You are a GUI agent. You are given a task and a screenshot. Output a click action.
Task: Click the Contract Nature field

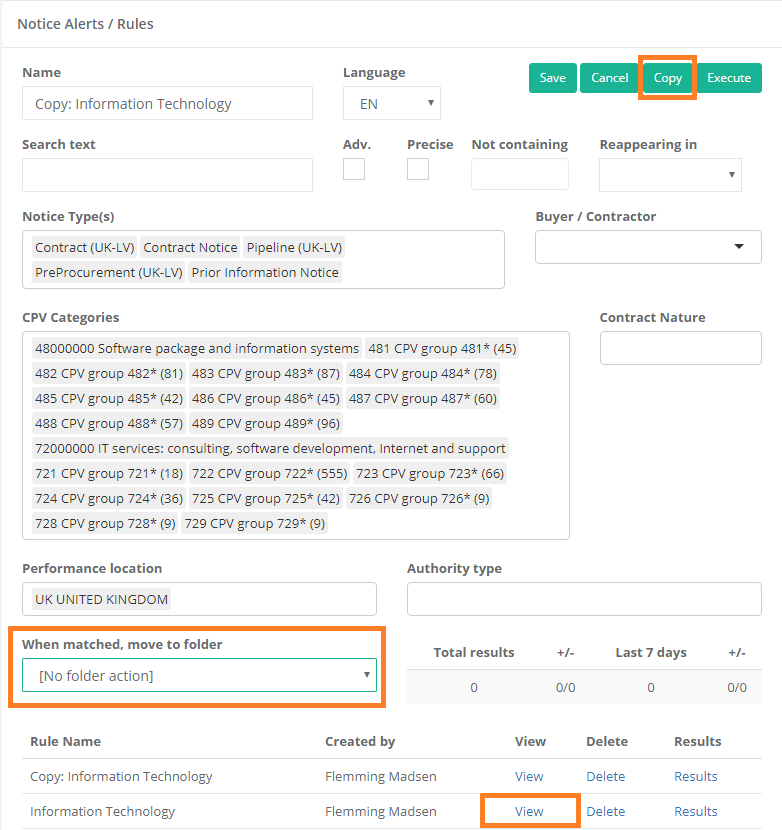(x=680, y=348)
